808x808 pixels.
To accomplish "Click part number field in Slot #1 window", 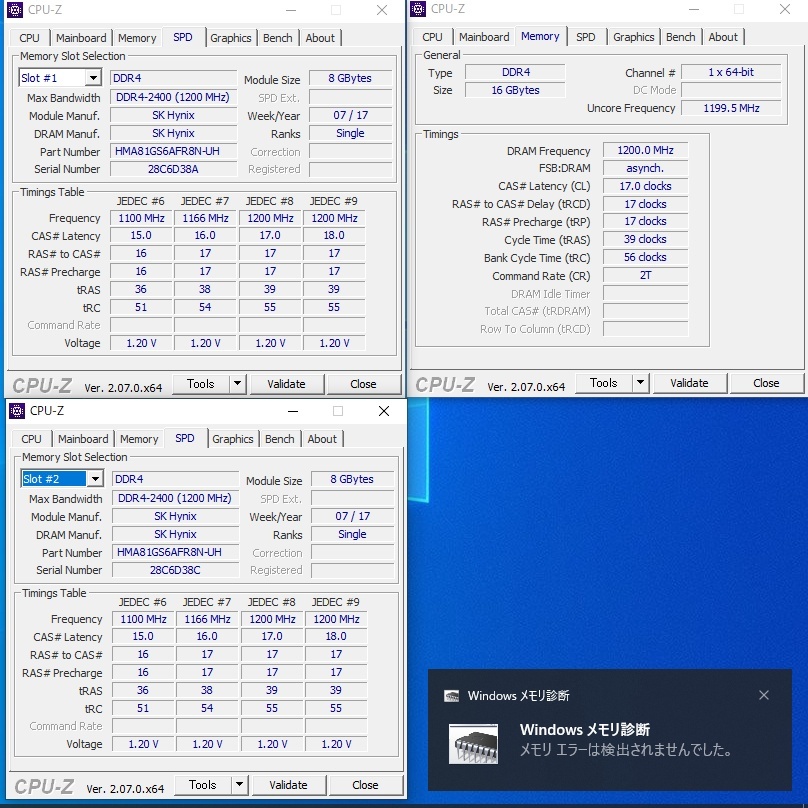I will point(173,151).
